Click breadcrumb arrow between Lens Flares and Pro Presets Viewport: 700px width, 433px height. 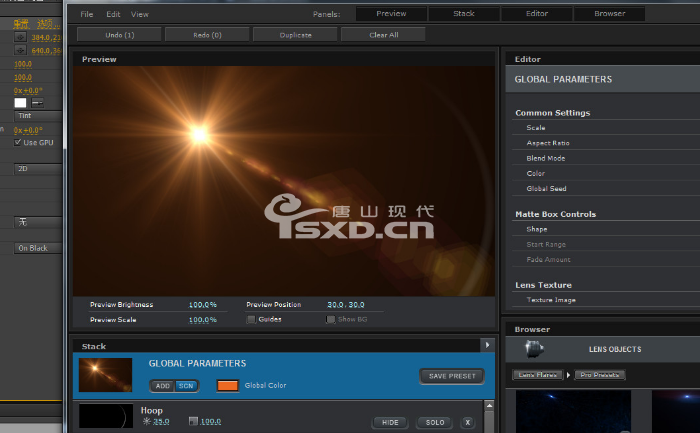click(568, 375)
